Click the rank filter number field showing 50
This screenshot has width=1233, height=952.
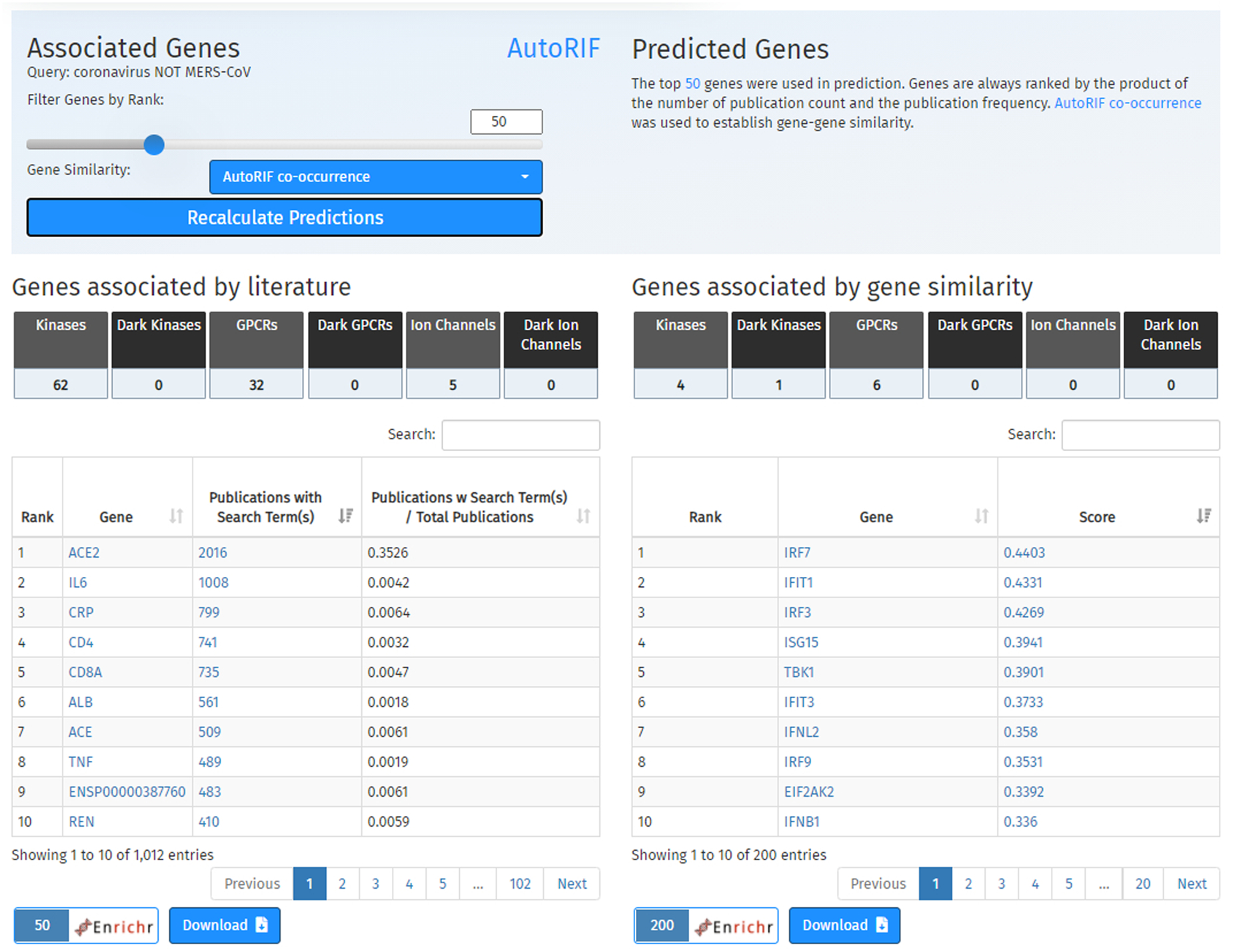pos(507,122)
